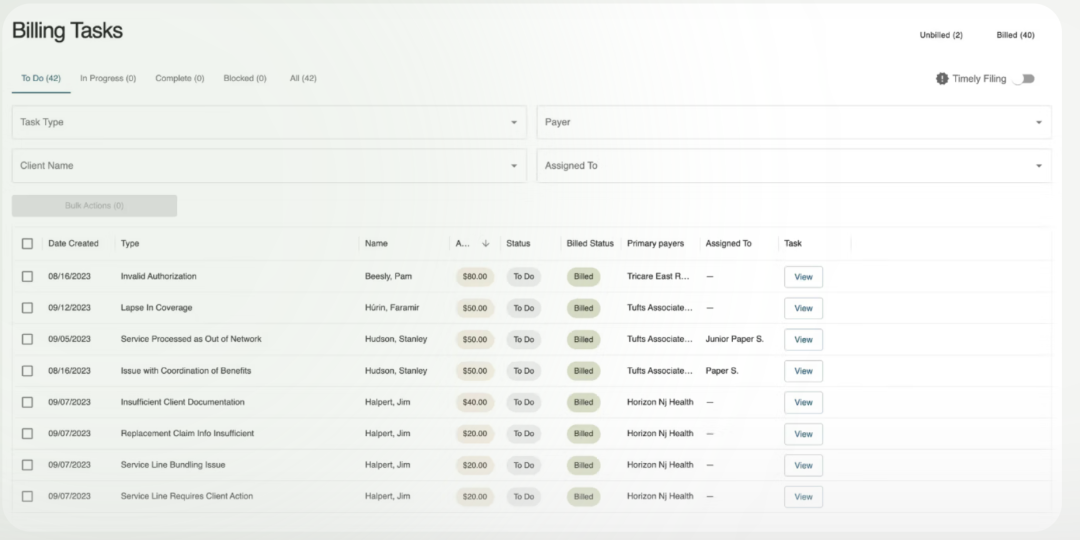View the Insufficient Client Documentation task
1080x540 pixels.
803,402
